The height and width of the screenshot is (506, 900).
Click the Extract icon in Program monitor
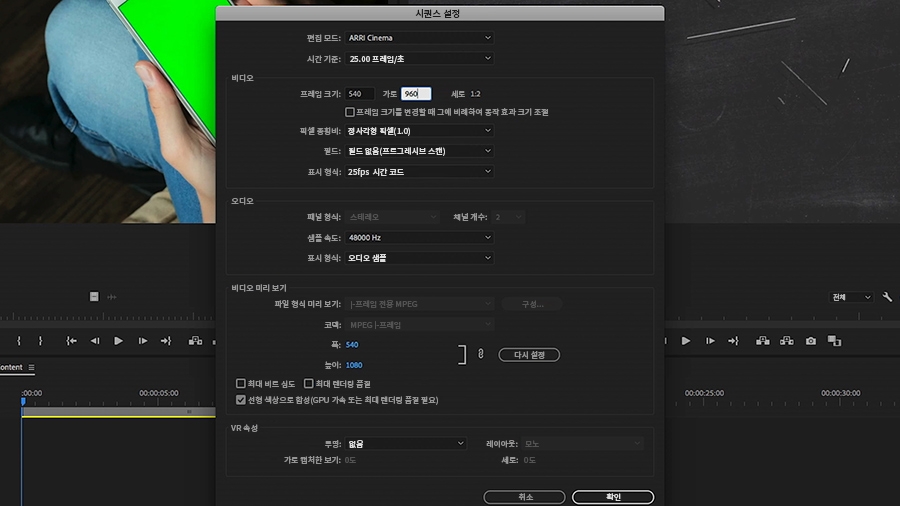point(786,341)
